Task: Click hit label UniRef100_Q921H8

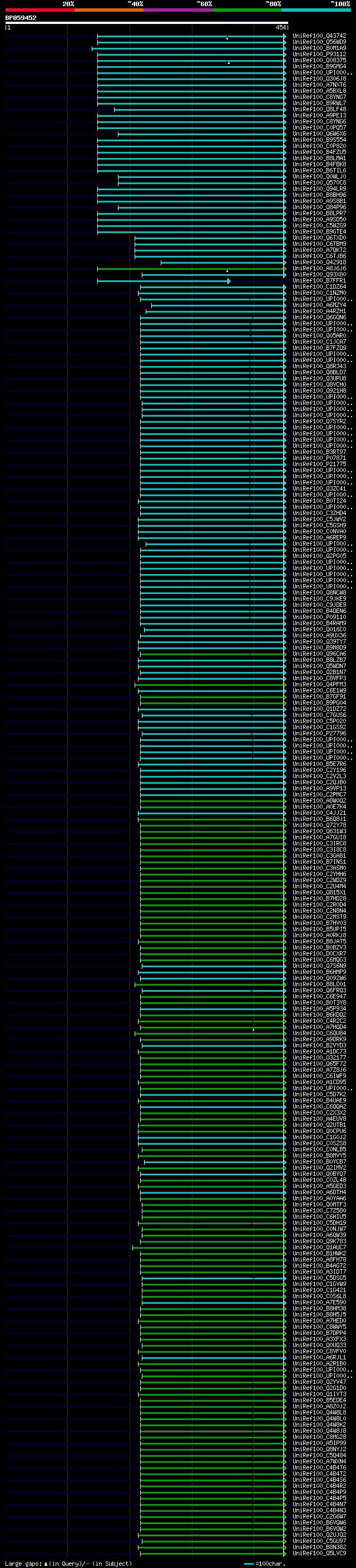Action: [319, 391]
